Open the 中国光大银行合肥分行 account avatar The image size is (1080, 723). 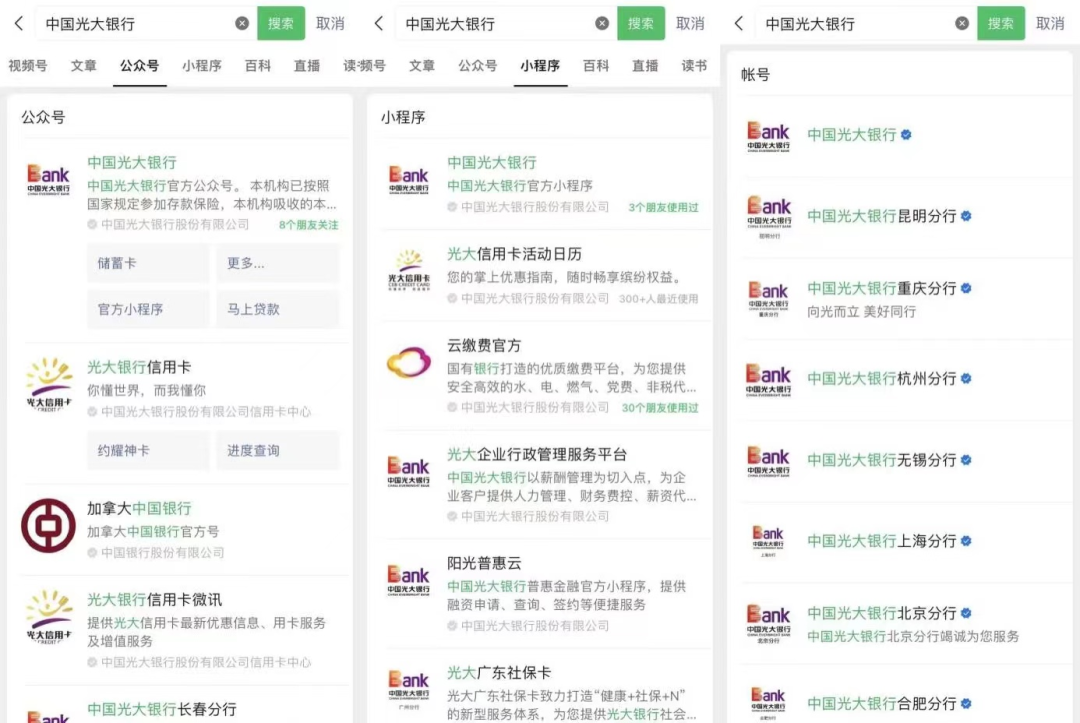point(769,702)
